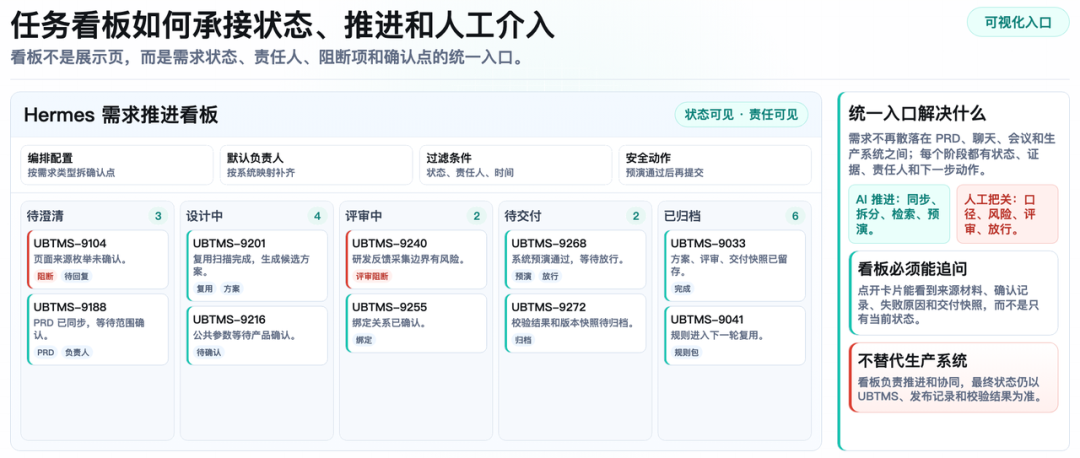Screen dimensions: 1080x458
Task: Click the 归档 tag on UBTMS-9272
Action: tap(523, 340)
